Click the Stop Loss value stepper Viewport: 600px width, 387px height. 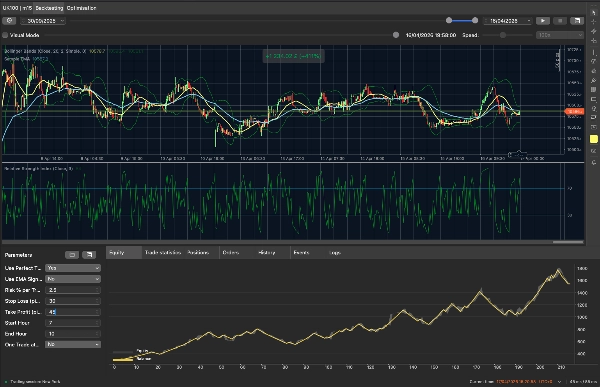click(x=97, y=301)
